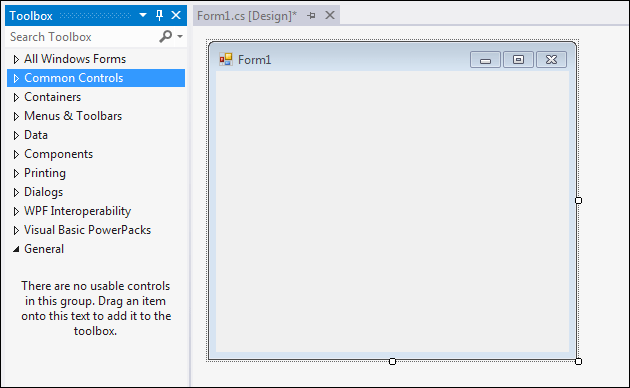The height and width of the screenshot is (388, 630).
Task: Click the bottom-right corner sizing handle
Action: (x=578, y=361)
